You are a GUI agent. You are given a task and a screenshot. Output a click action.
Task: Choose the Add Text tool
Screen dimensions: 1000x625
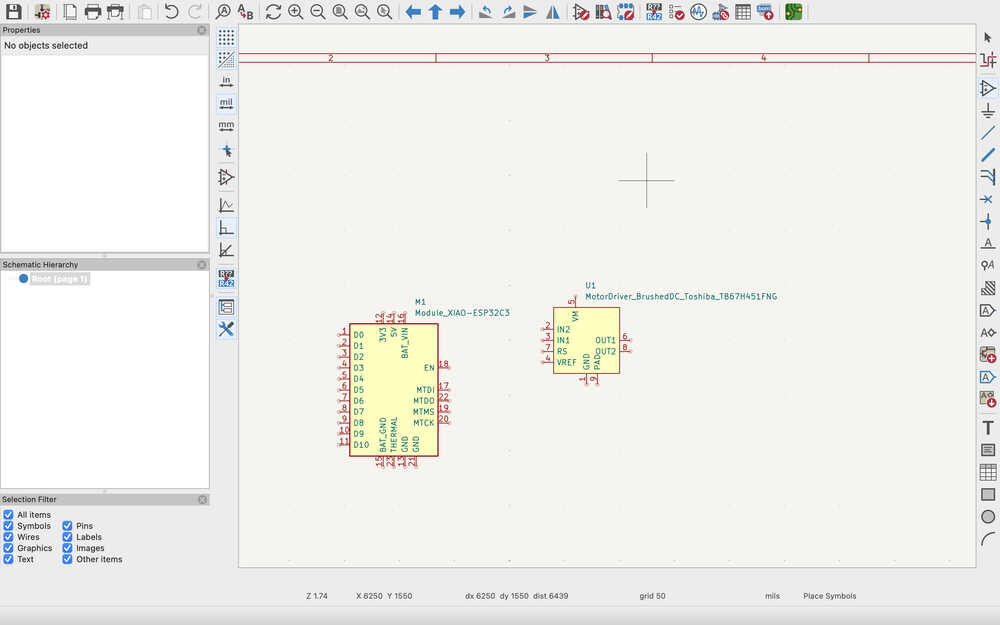(x=988, y=427)
